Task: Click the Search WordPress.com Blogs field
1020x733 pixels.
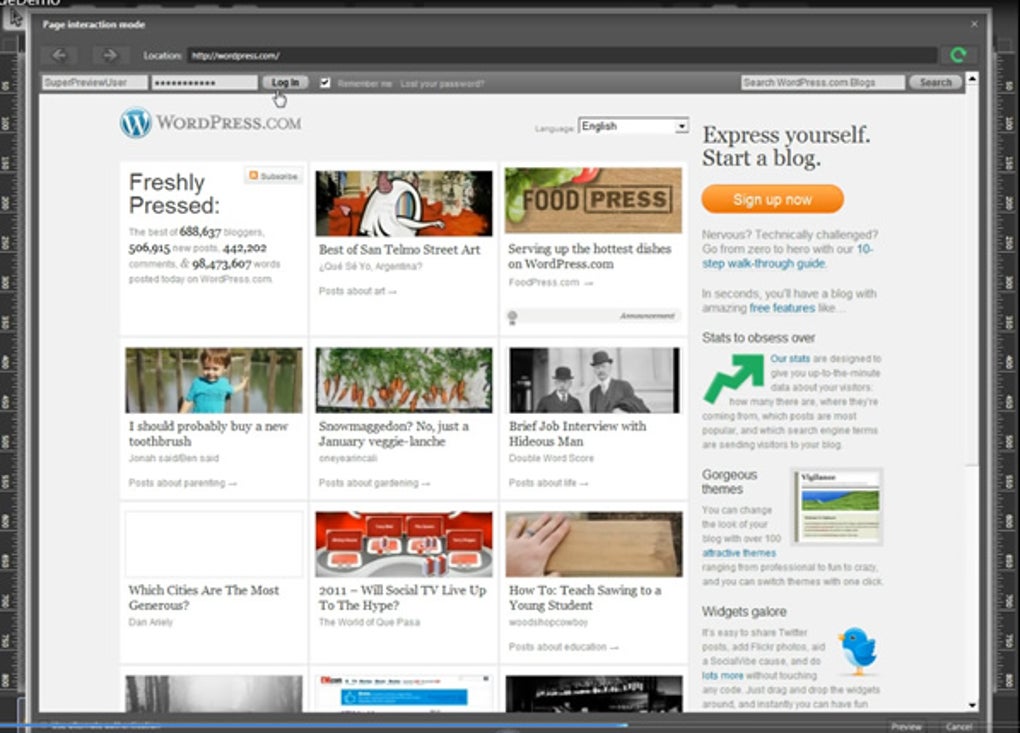Action: click(823, 83)
